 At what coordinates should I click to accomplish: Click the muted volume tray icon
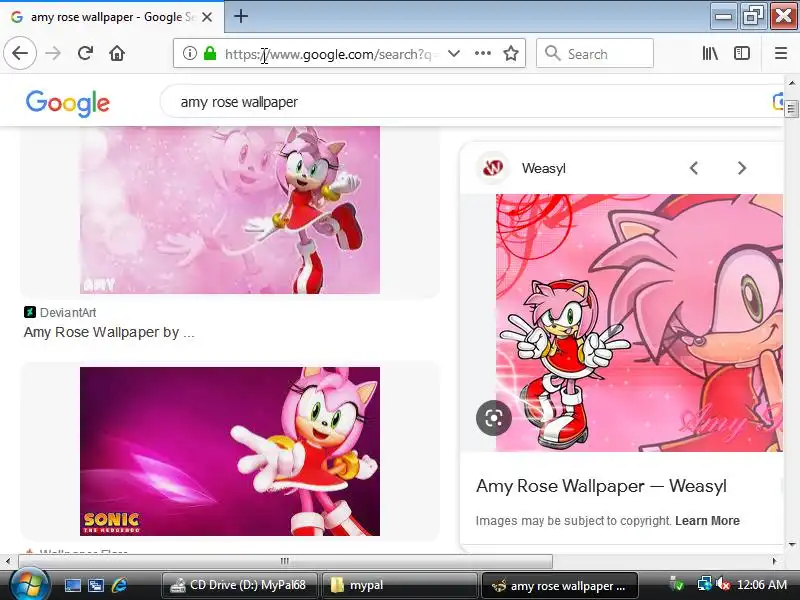click(723, 584)
